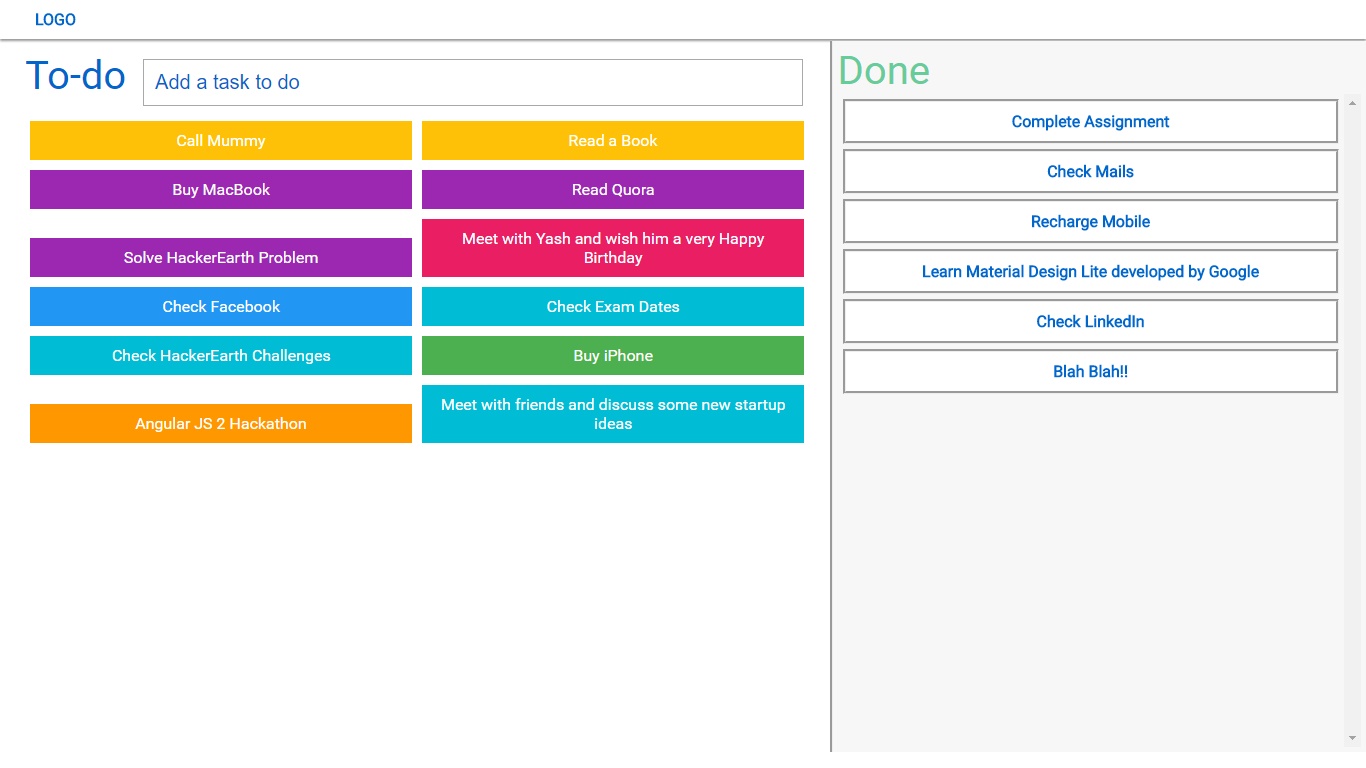Focus the "Add a task to do" field
The image size is (1366, 768).
473,82
